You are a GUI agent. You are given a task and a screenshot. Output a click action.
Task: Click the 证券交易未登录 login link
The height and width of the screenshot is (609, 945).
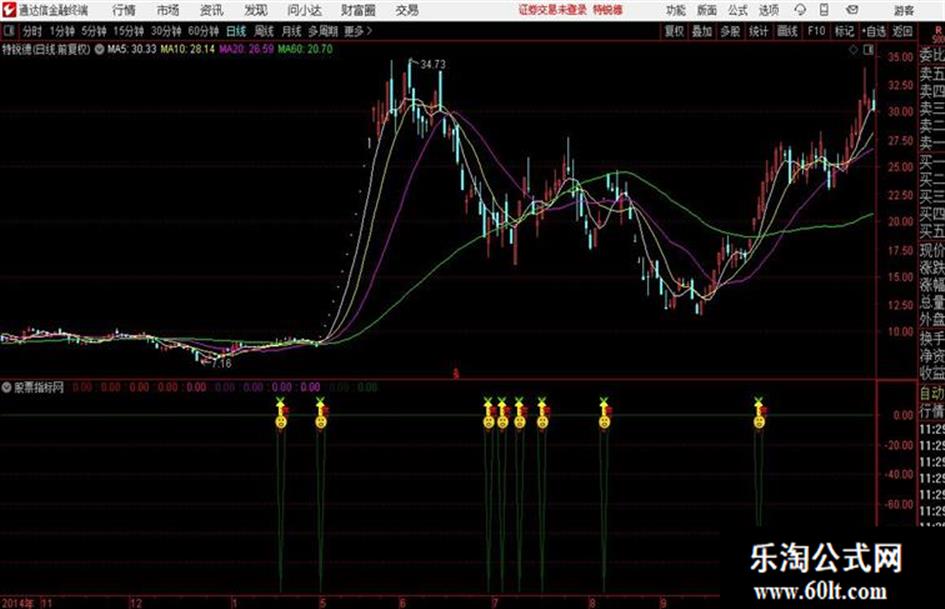(x=553, y=10)
